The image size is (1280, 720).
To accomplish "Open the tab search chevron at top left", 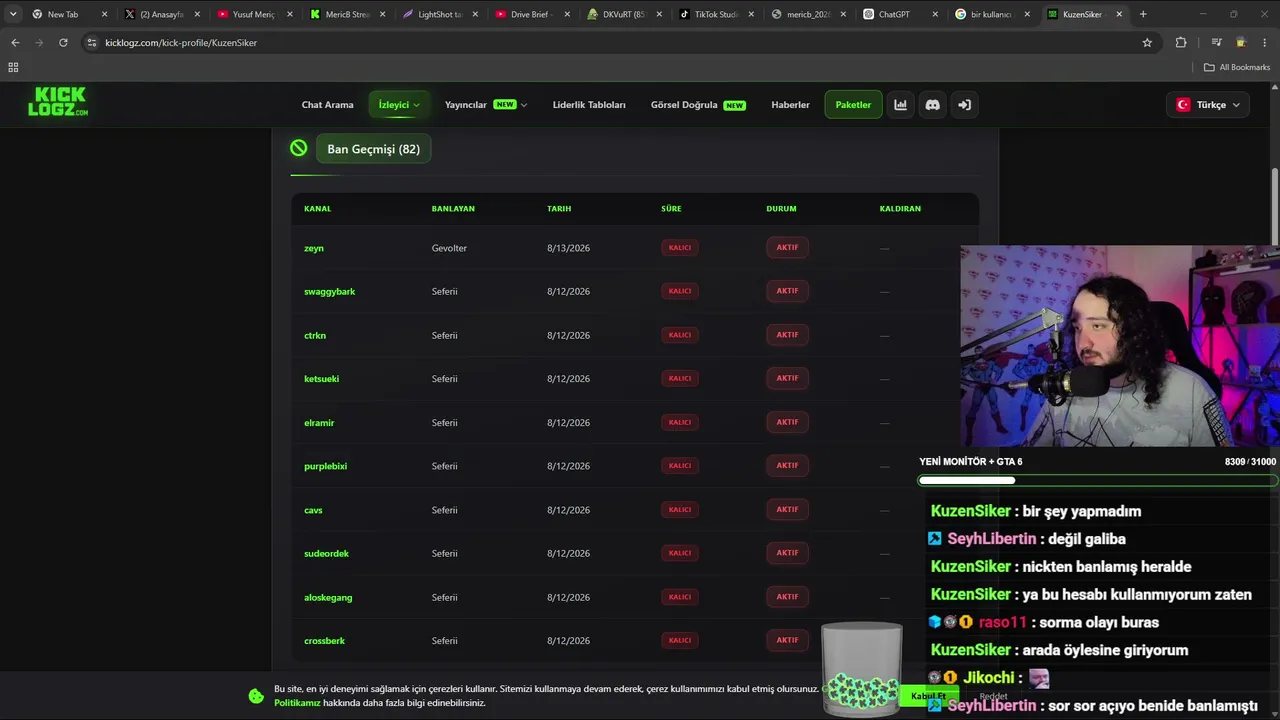I will [13, 14].
